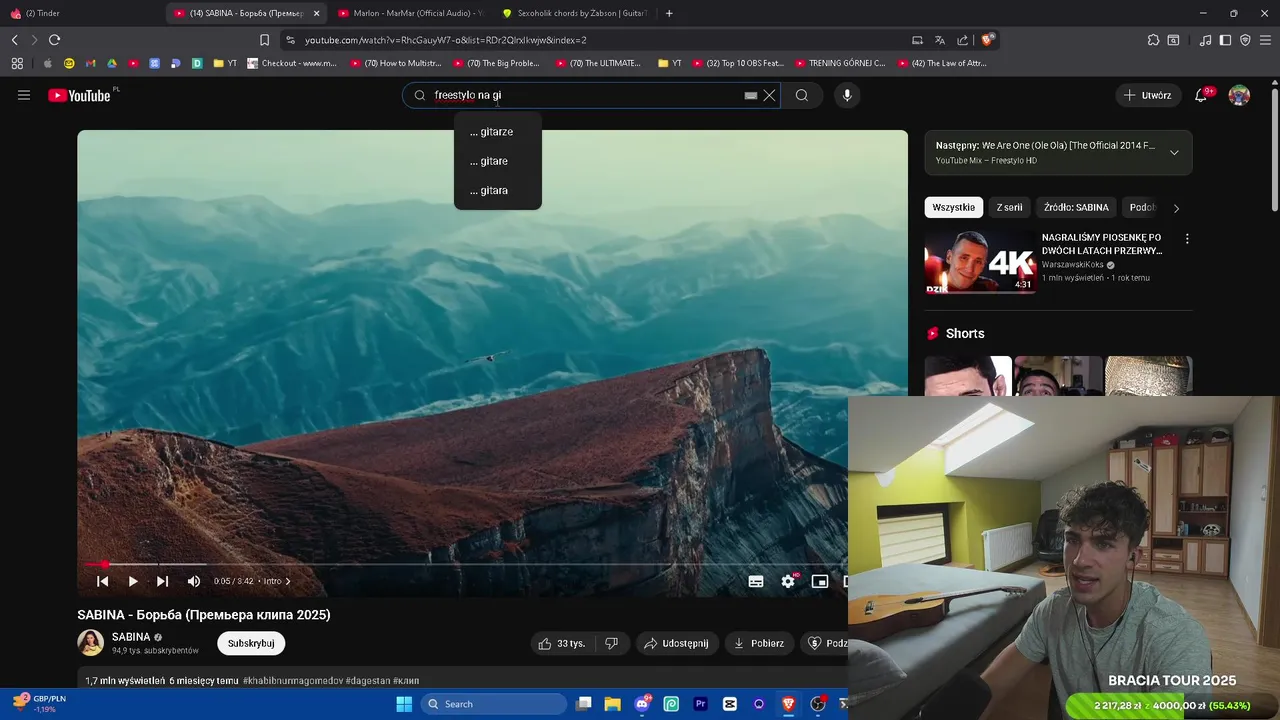1280x720 pixels.
Task: Switch to the Tinder browser tab
Action: (80, 13)
